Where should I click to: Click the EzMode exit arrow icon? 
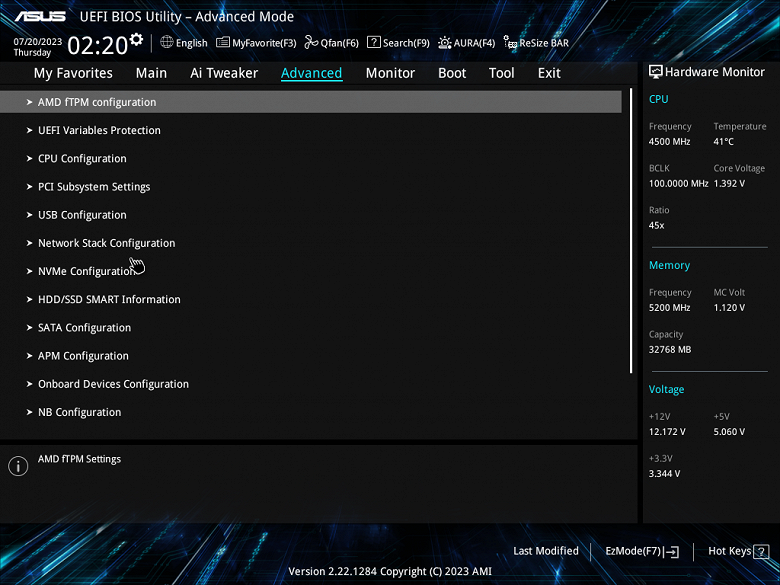(x=671, y=551)
